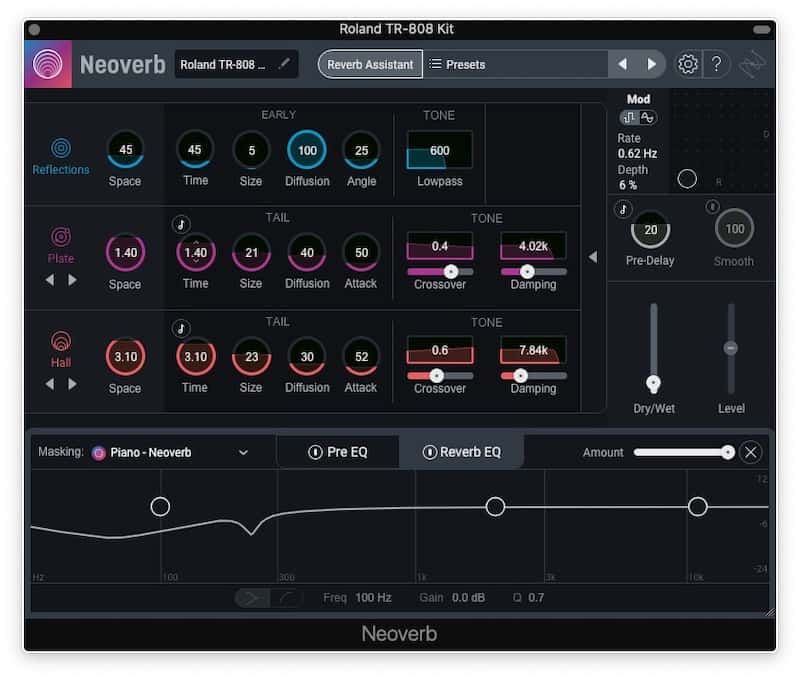Click the Hall Attack knob showing 52
Screen dimensions: 800x679
[x=361, y=357]
